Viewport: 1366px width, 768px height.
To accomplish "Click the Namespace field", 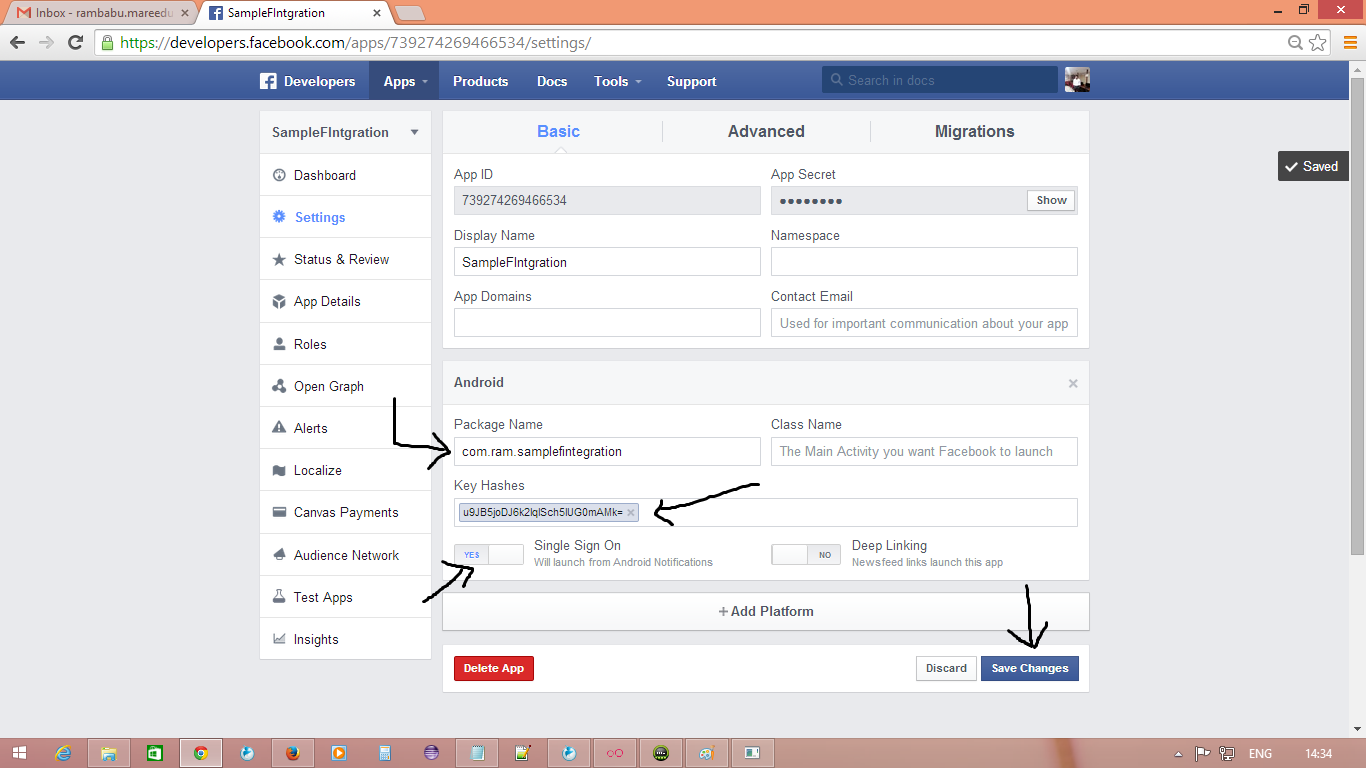I will coord(924,262).
